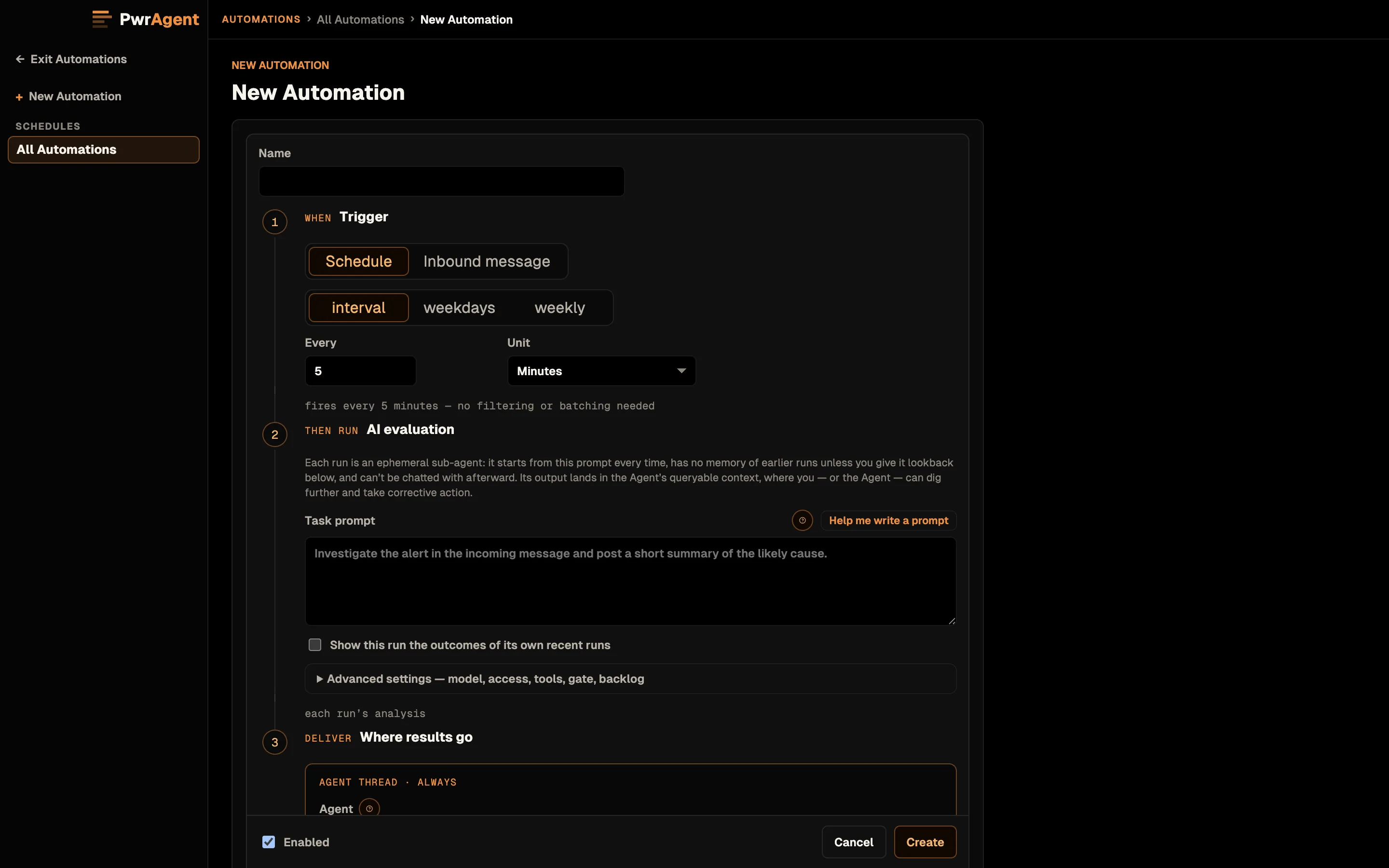
Task: Click the 'each run's analysis' text
Action: 365,714
